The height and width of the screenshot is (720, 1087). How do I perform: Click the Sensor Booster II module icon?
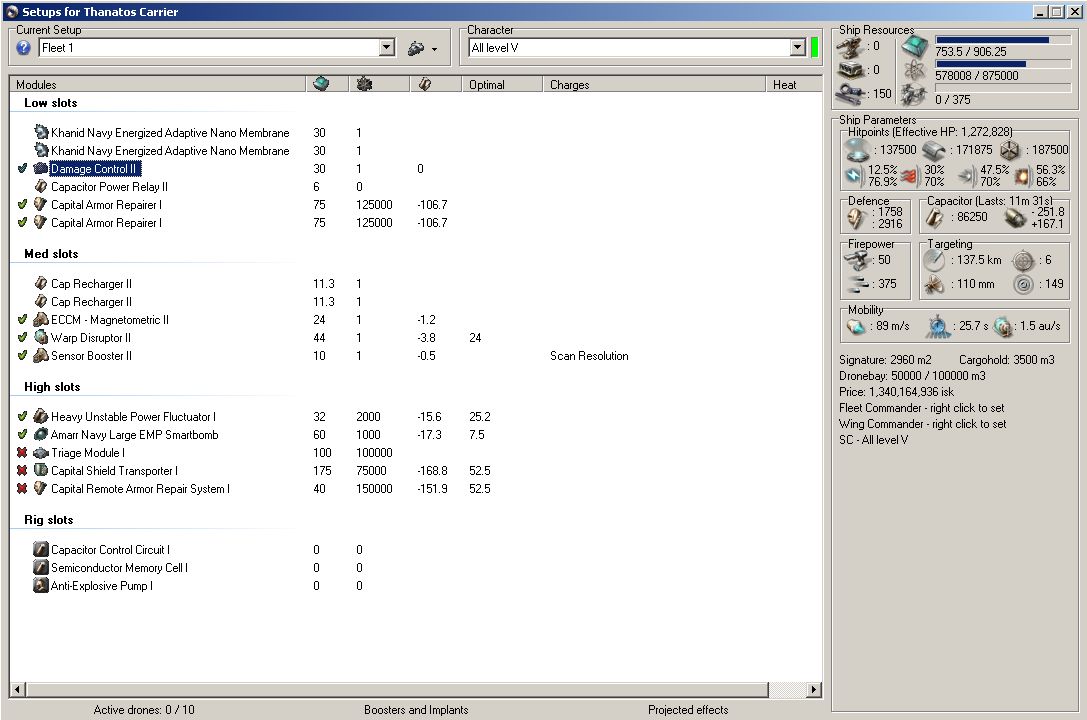[41, 355]
